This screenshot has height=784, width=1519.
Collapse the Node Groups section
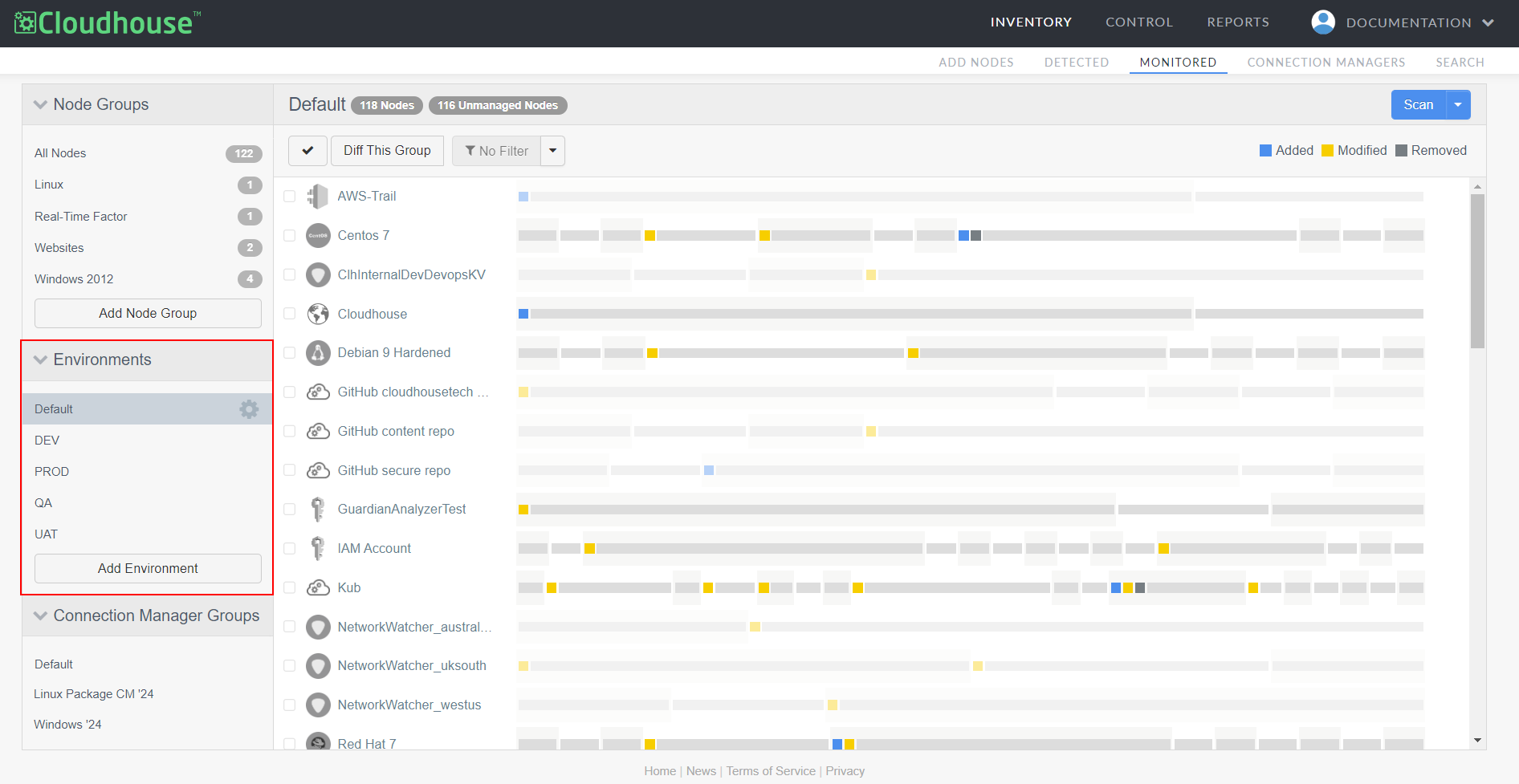40,104
